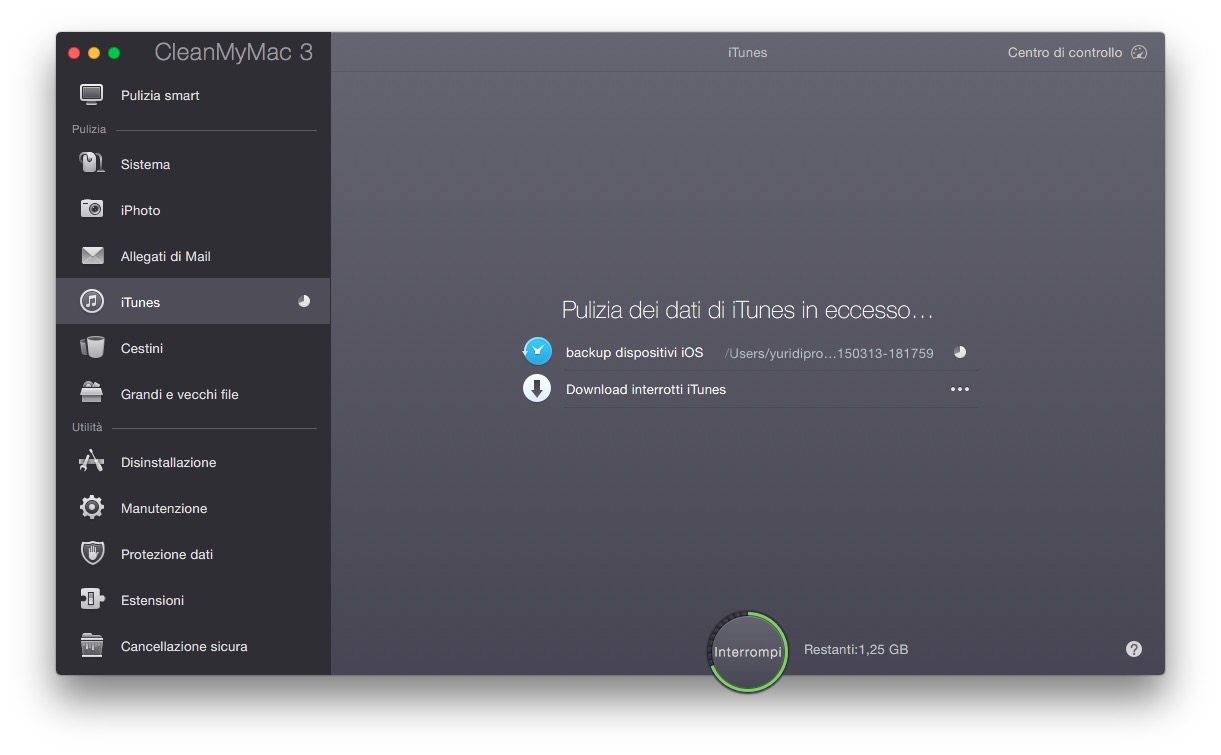1221x755 pixels.
Task: Click the Pulizia dei dati di iTunes heading
Action: pos(748,310)
